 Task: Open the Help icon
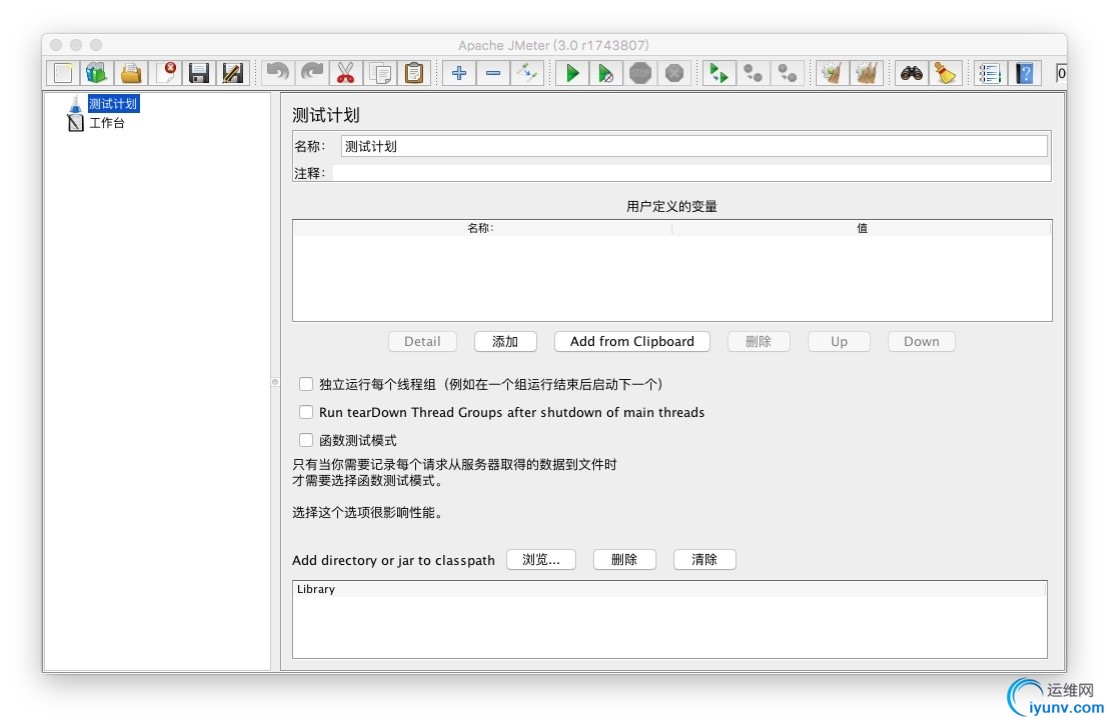pyautogui.click(x=1024, y=73)
